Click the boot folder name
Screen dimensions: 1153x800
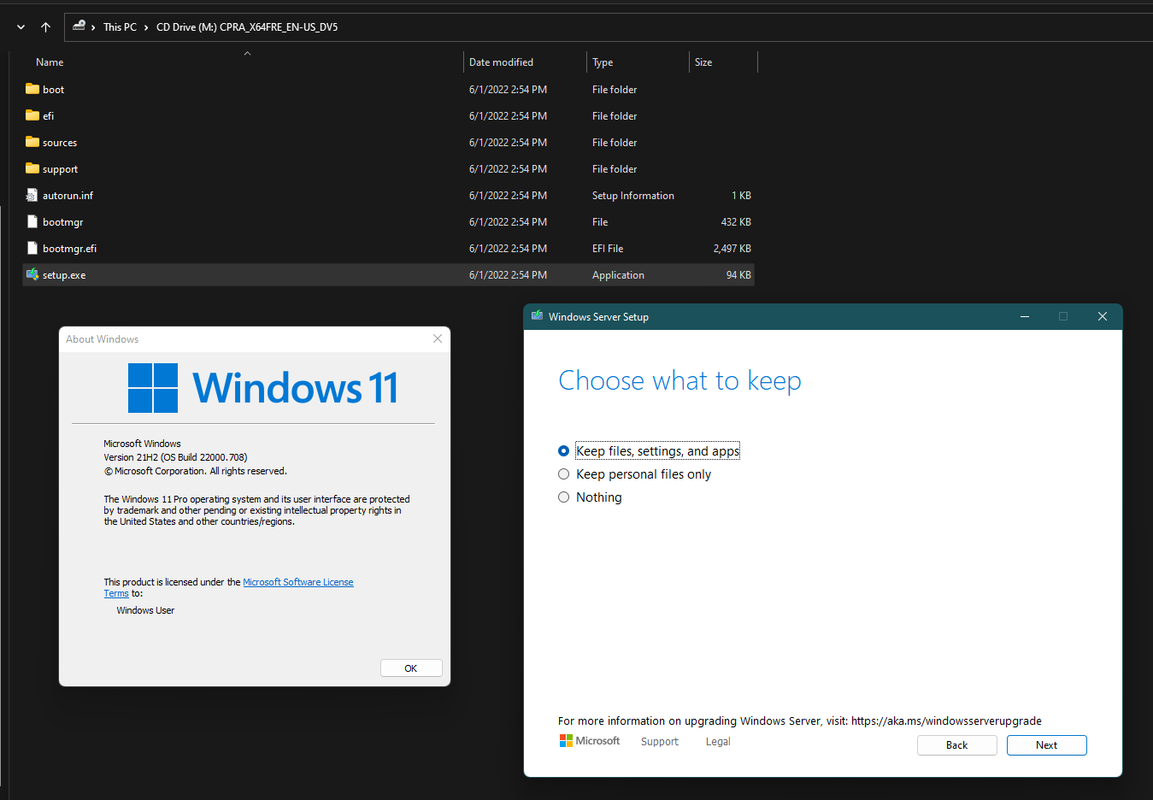(53, 90)
